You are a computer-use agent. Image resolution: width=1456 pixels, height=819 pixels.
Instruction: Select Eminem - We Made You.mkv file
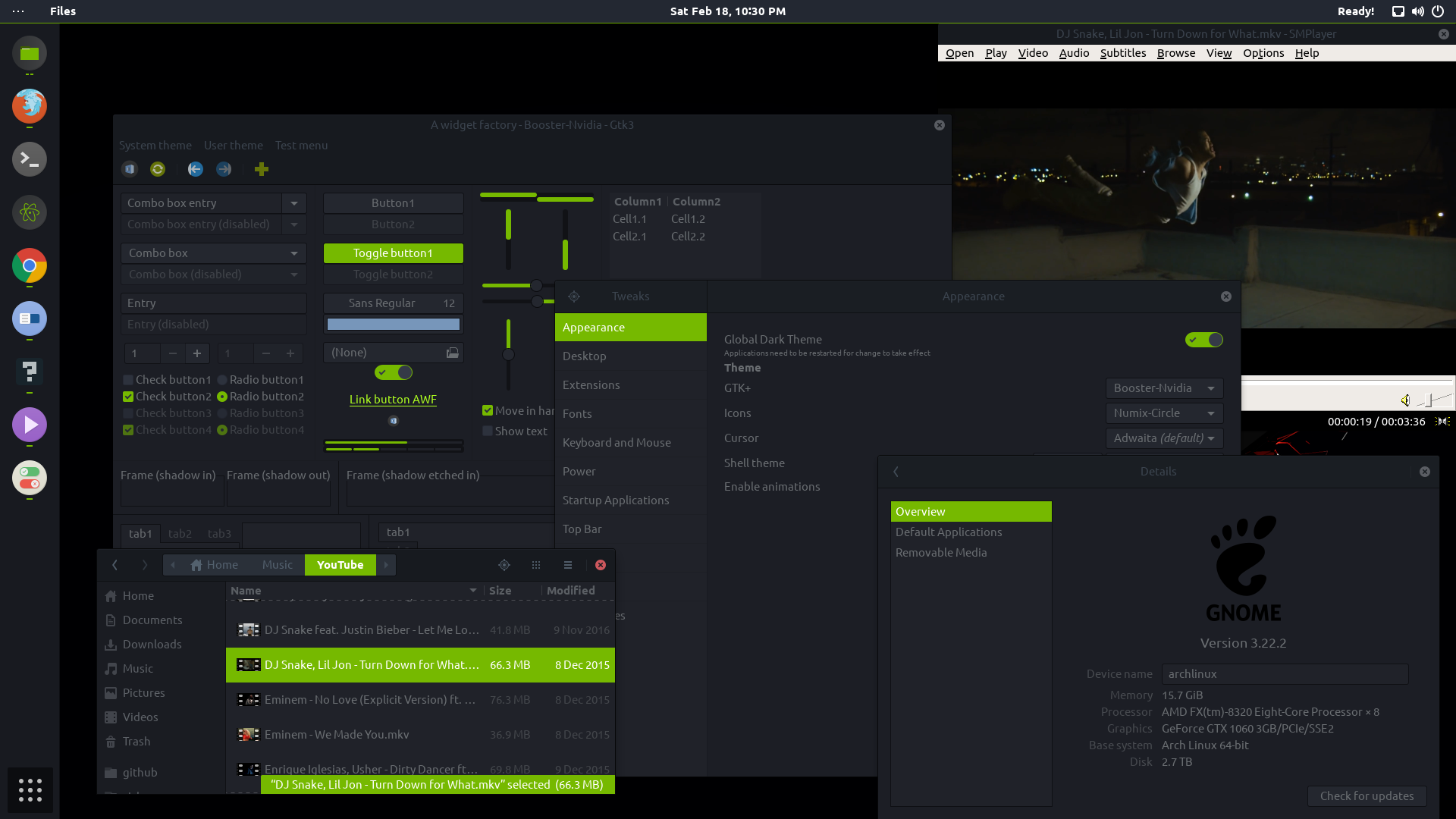coord(420,735)
